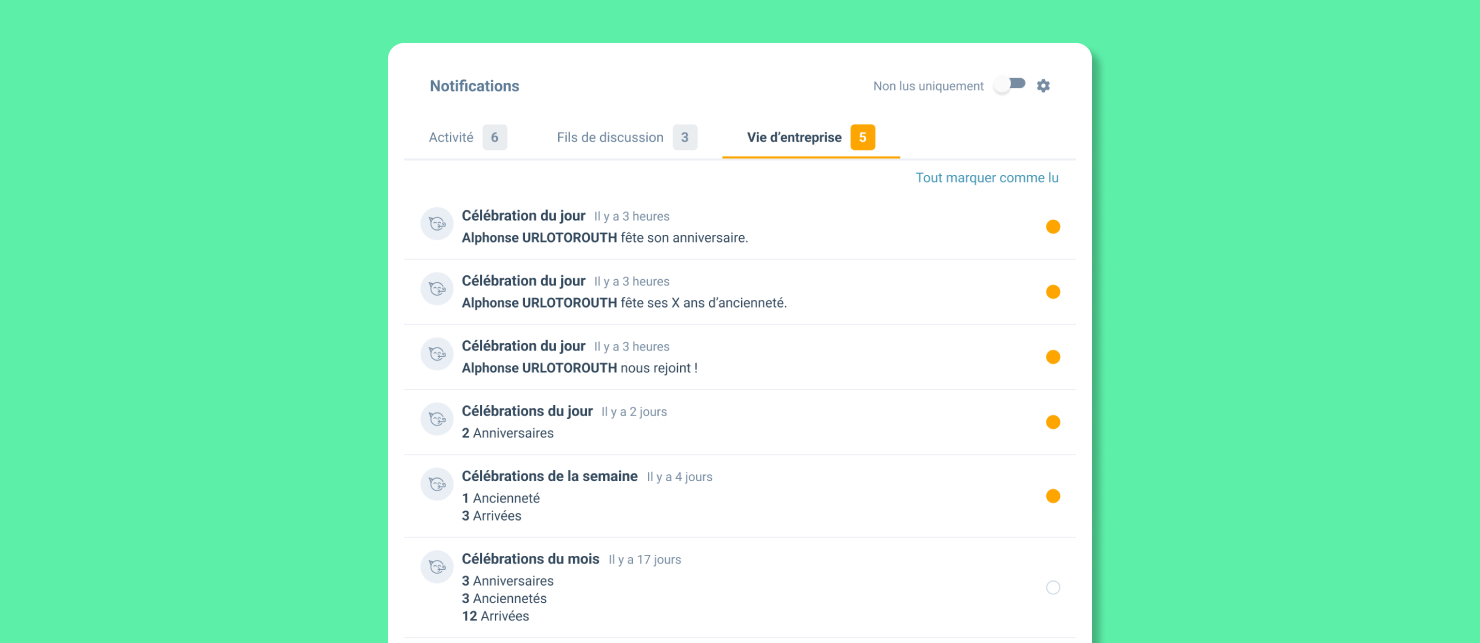This screenshot has width=1480, height=643.
Task: Toggle the Non lus uniquement switch
Action: click(x=1010, y=85)
